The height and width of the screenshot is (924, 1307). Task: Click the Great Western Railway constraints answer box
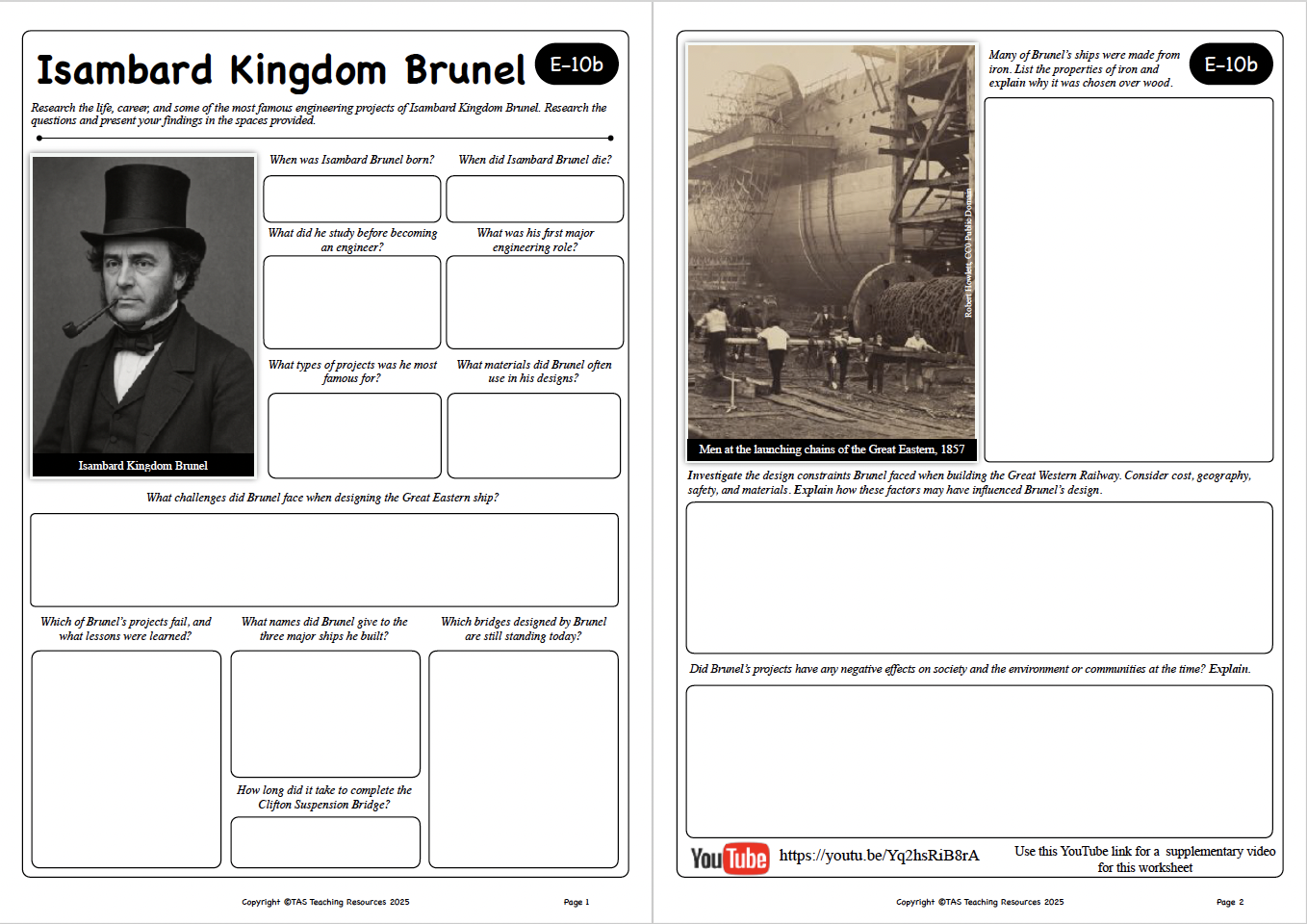coord(979,577)
